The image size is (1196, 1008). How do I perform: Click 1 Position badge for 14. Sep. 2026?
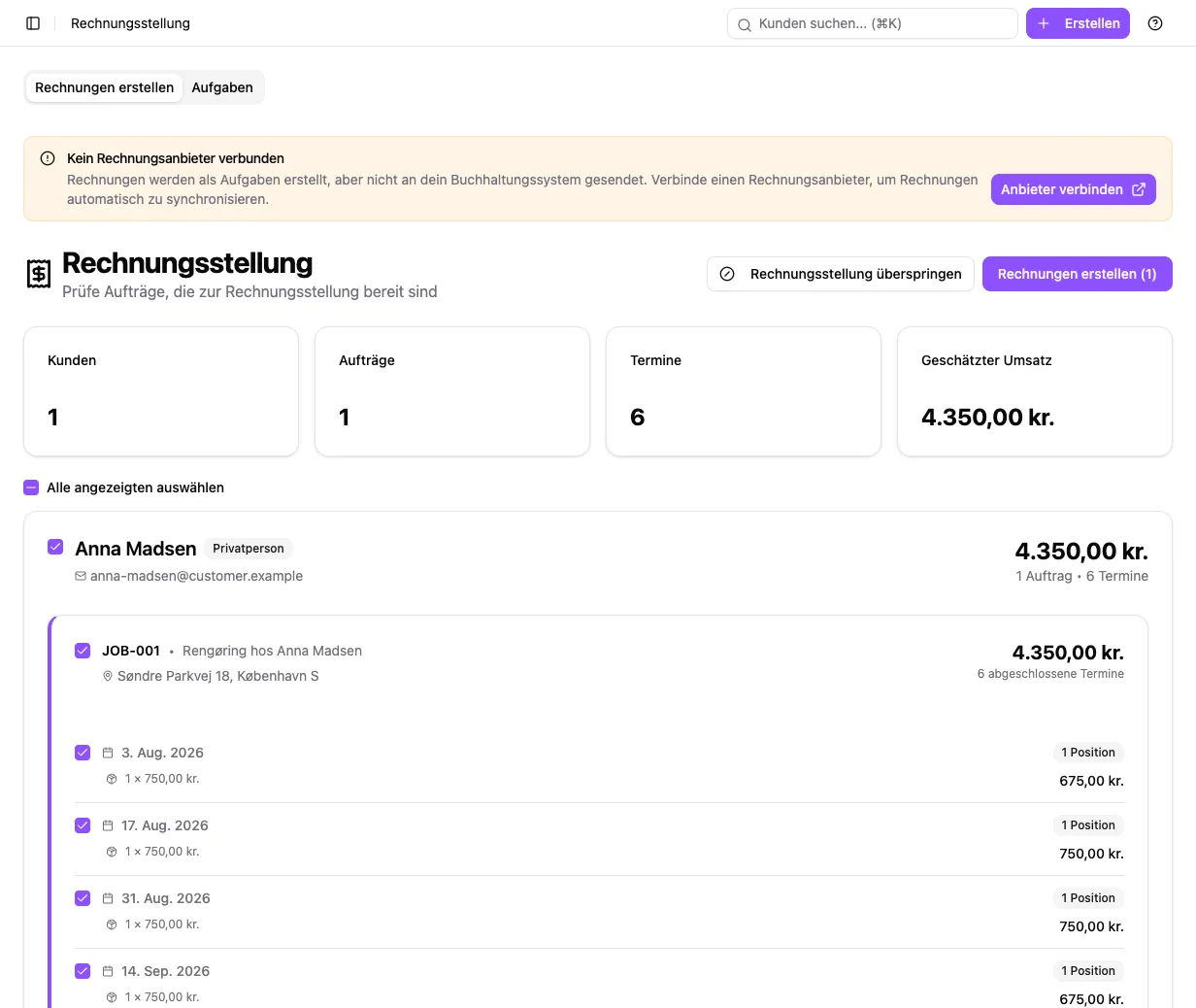[x=1088, y=971]
